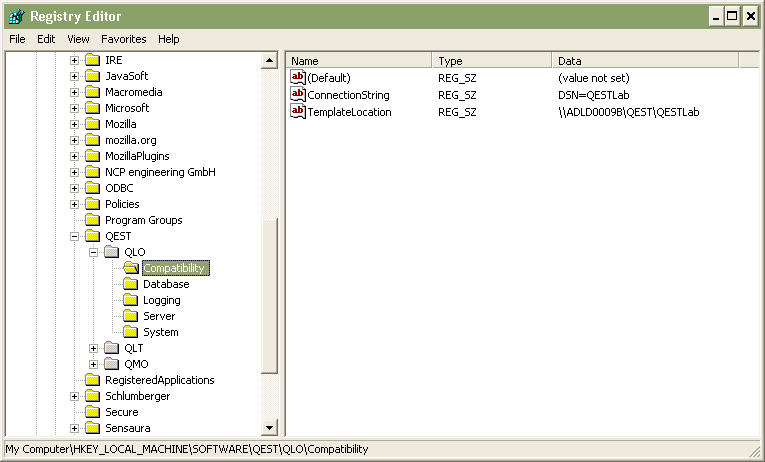Click the Database folder icon
This screenshot has height=462, width=765.
coord(130,284)
